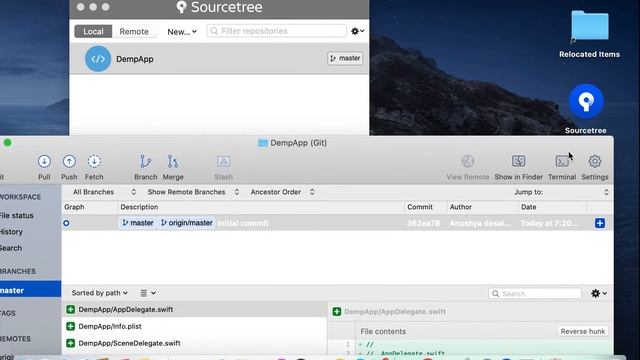Click green plus icon beside AppDelegate.swift

tap(70, 309)
